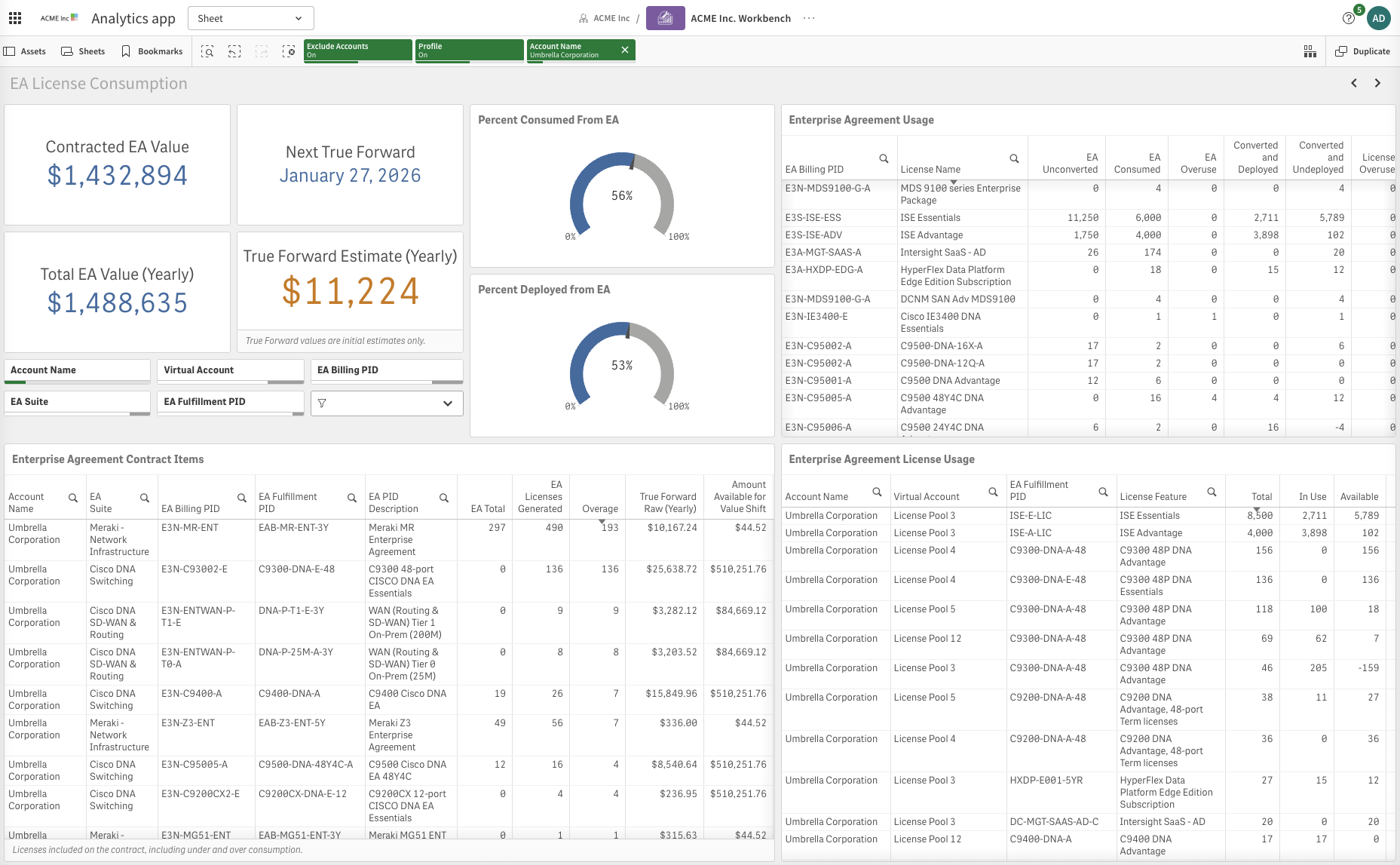Remove the Account Name Umbrella Corporation filter
Image resolution: width=1400 pixels, height=865 pixels.
click(625, 50)
